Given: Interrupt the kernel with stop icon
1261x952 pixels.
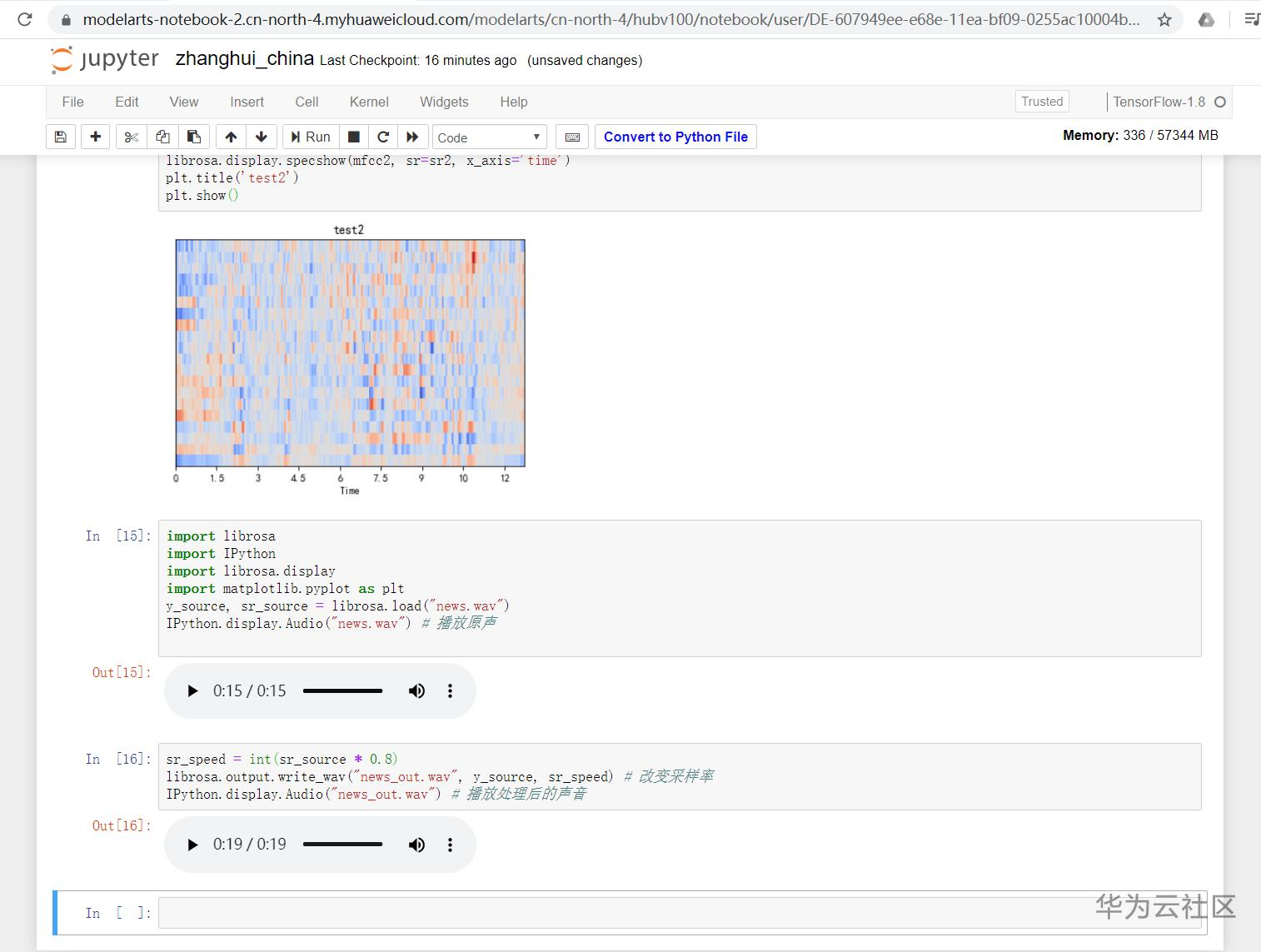Looking at the screenshot, I should pos(354,137).
